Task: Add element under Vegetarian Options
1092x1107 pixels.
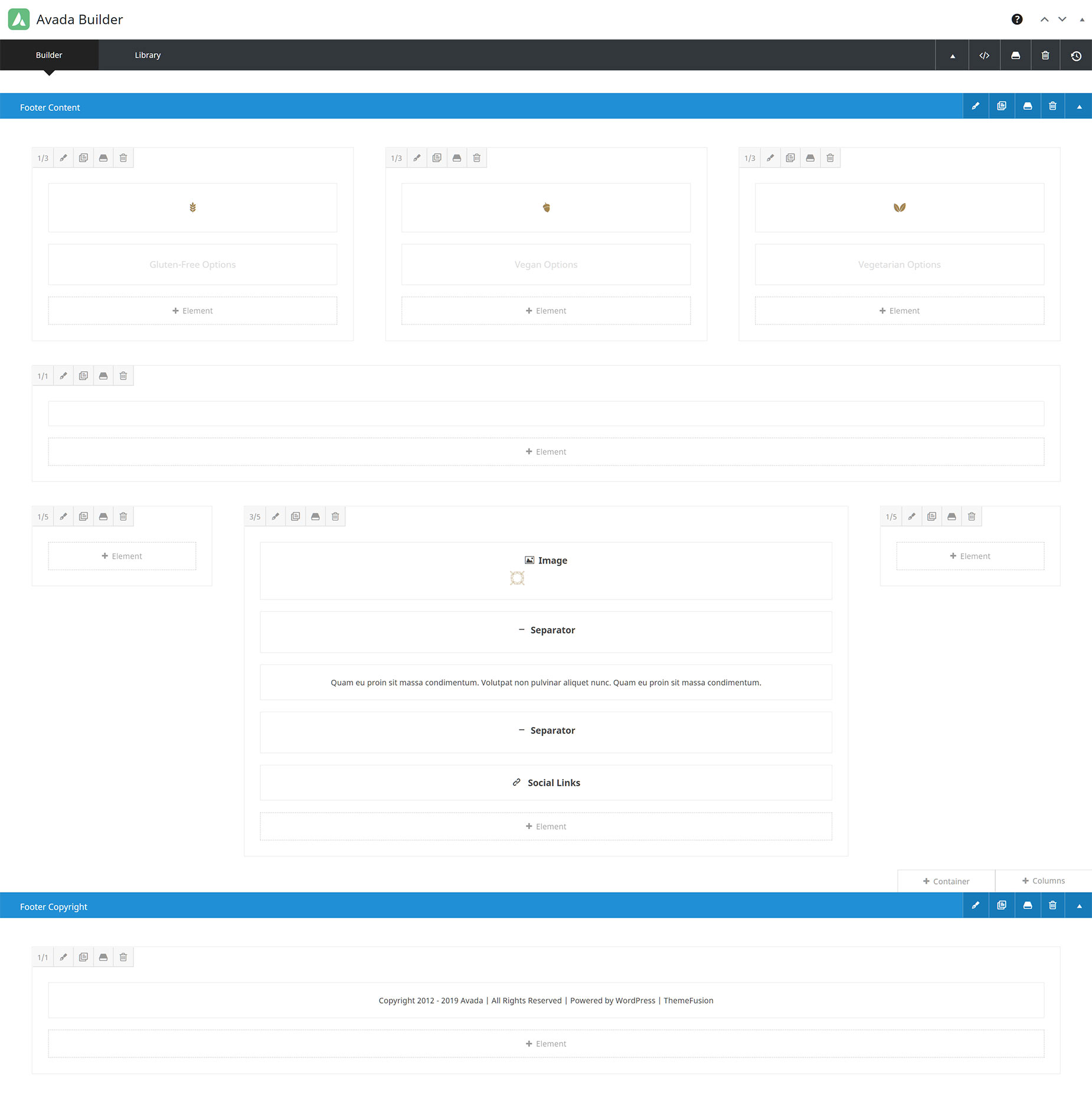Action: click(900, 310)
